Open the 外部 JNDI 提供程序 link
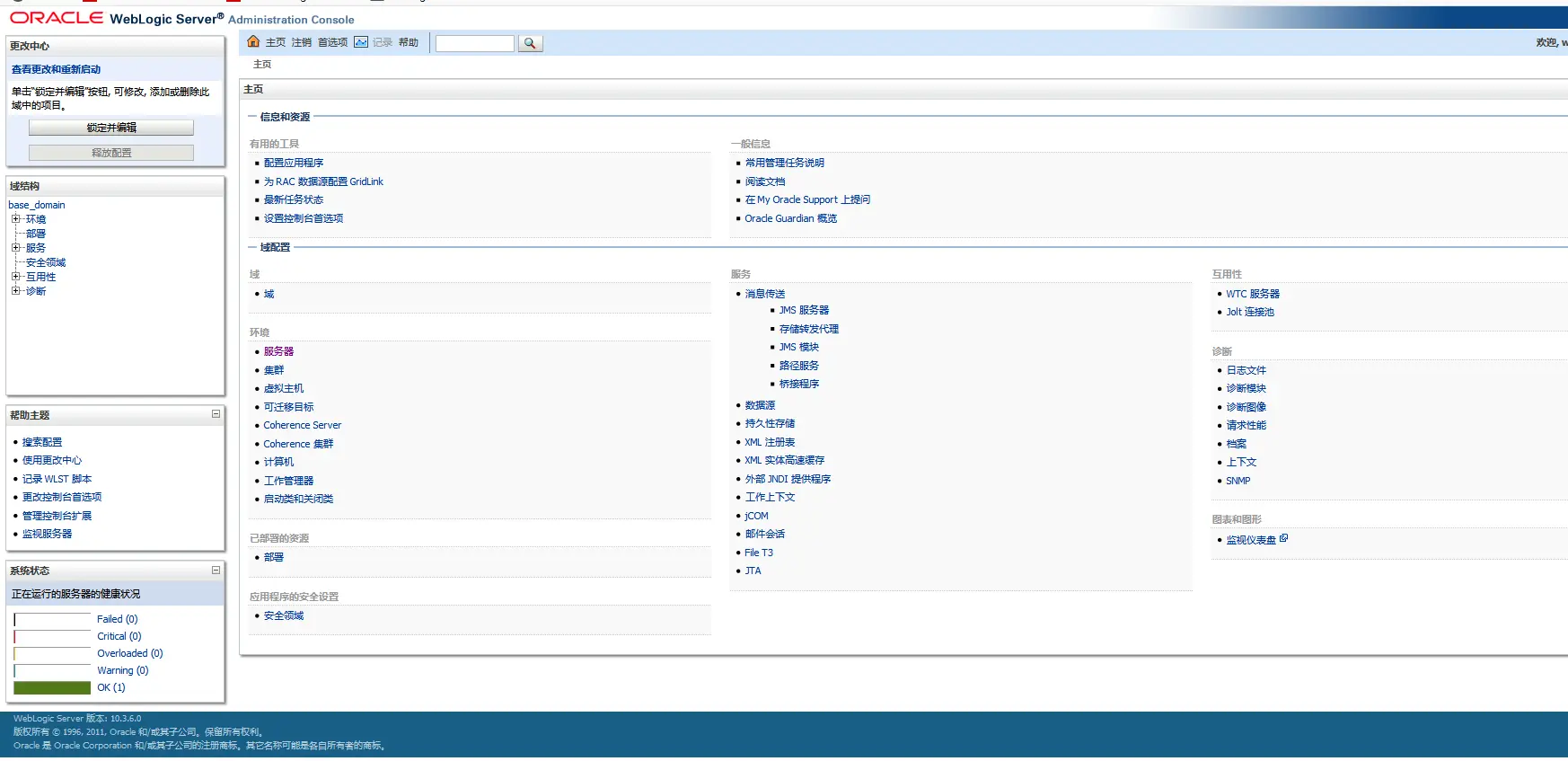The height and width of the screenshot is (761, 1568). [788, 479]
